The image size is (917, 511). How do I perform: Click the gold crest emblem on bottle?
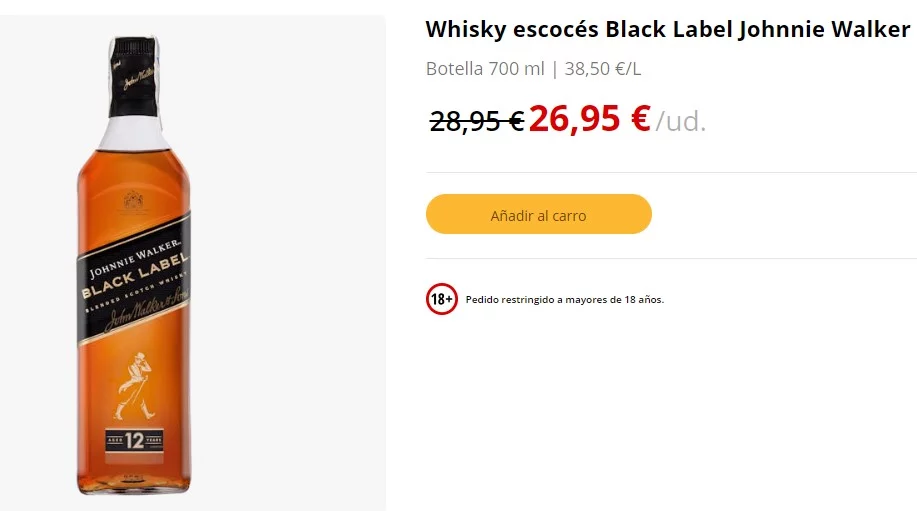click(x=133, y=202)
